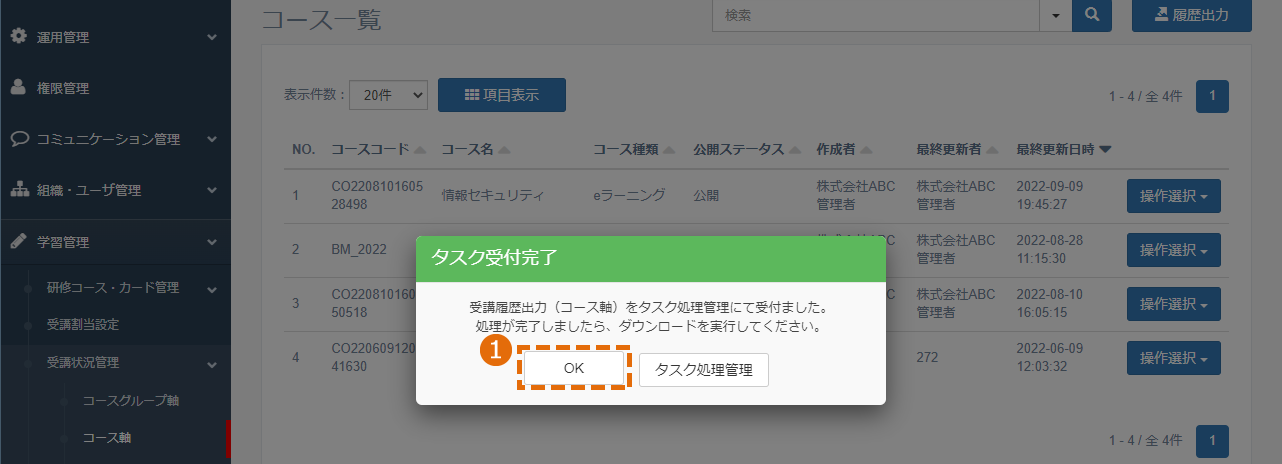Screen dimensions: 1282x464
Task: Click the 権限管理 person icon
Action: click(18, 87)
